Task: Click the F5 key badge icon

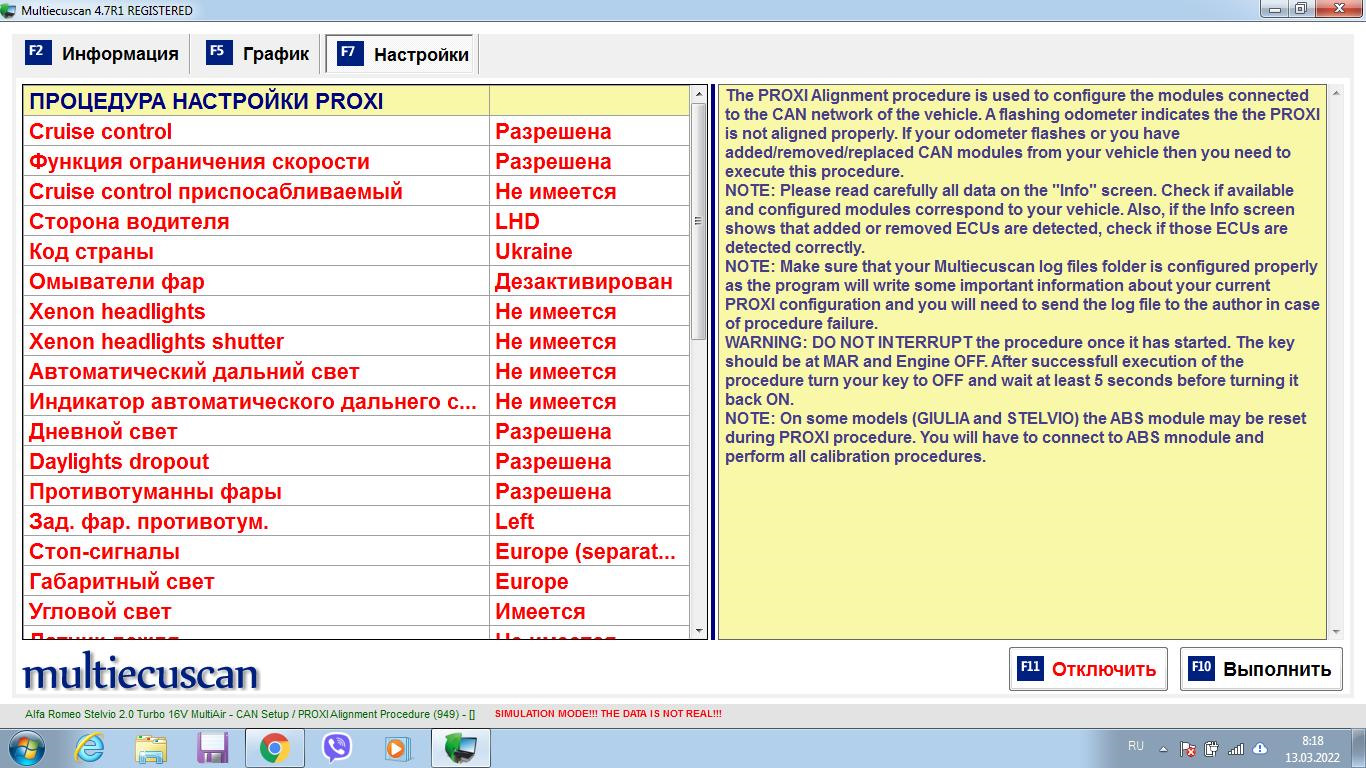Action: click(219, 52)
